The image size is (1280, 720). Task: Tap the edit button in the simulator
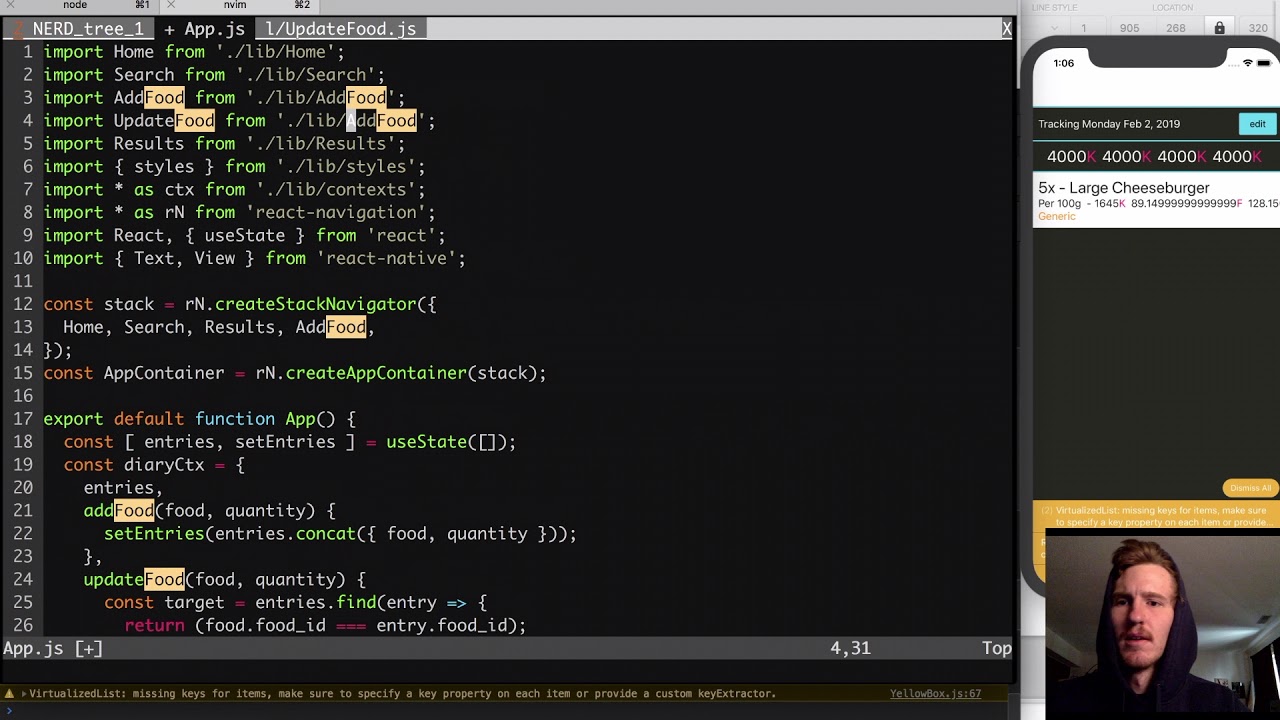click(x=1257, y=124)
